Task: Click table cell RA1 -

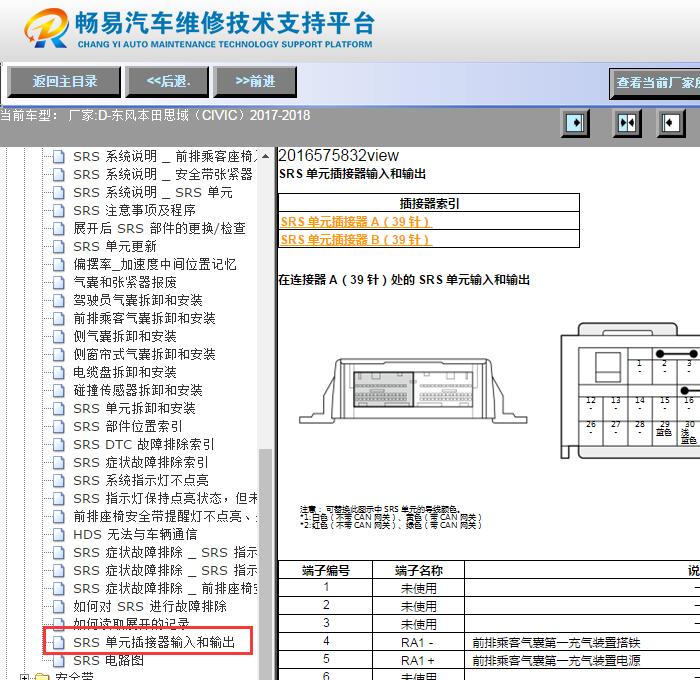Action: [418, 642]
